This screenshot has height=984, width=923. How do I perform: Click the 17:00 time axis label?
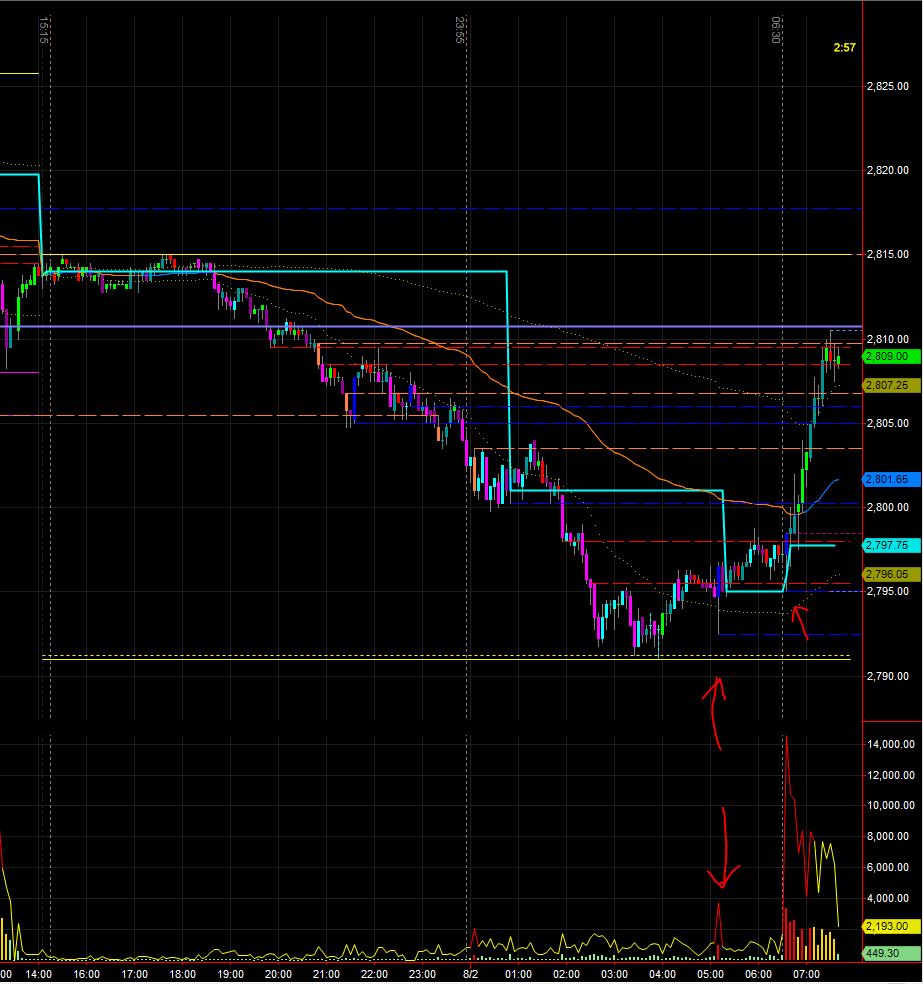click(x=134, y=975)
